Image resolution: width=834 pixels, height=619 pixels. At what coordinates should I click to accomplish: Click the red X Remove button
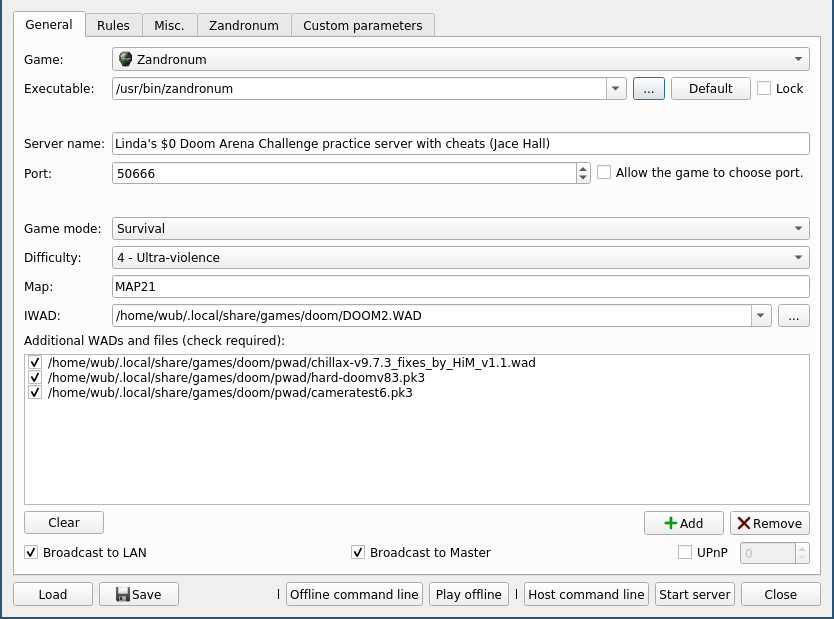tap(769, 523)
